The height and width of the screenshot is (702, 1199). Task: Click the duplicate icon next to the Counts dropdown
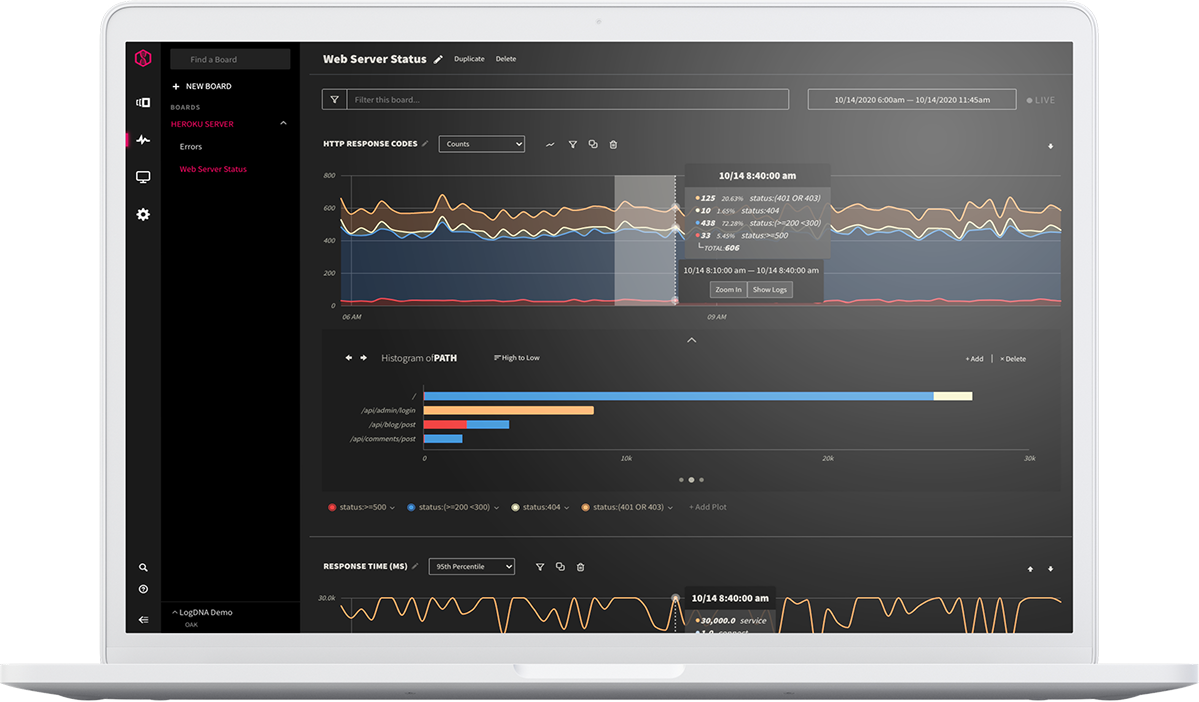592,144
